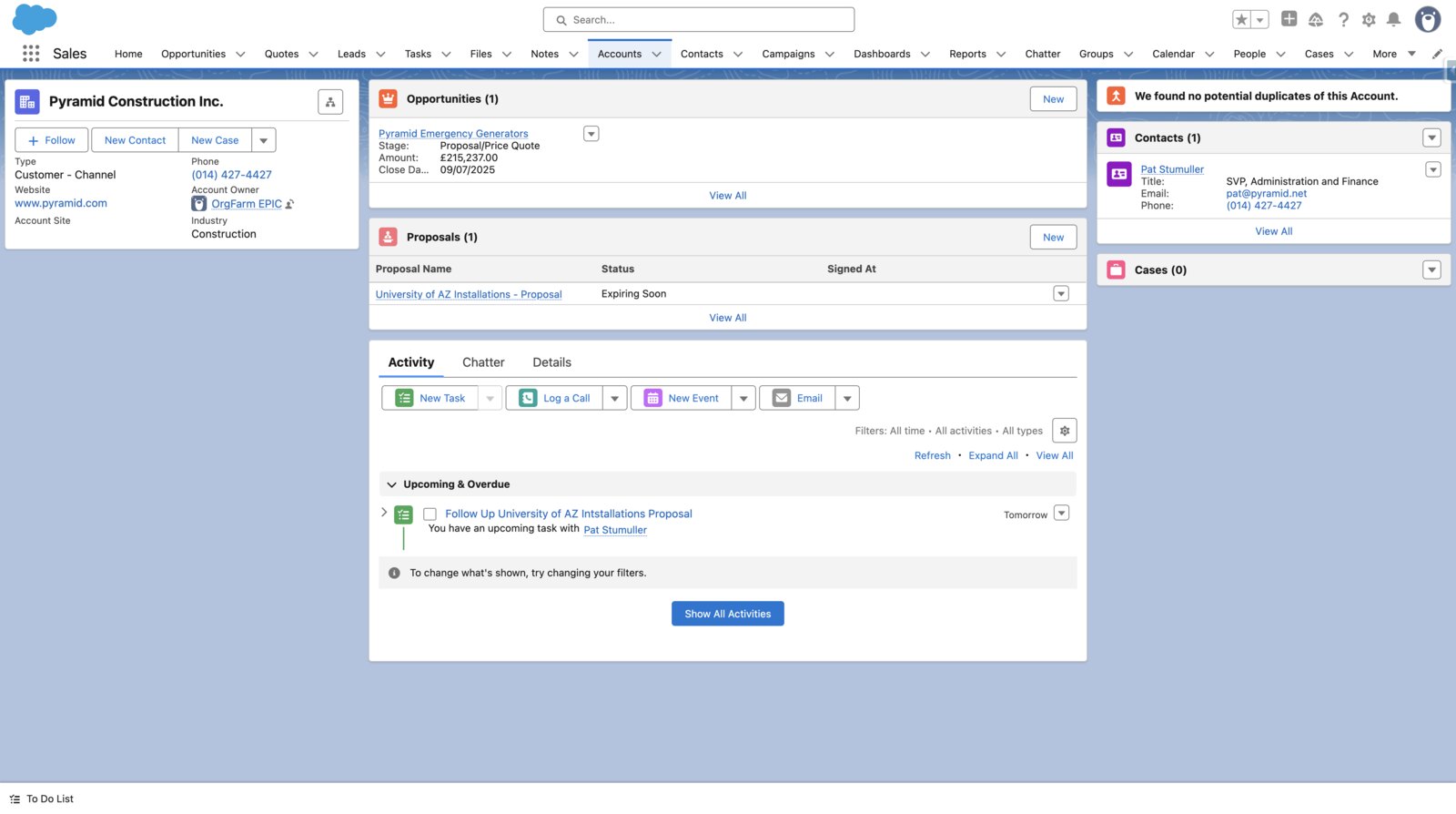The height and width of the screenshot is (814, 1456).
Task: Open the Trailhead Guidance Center icon
Action: click(x=1316, y=19)
